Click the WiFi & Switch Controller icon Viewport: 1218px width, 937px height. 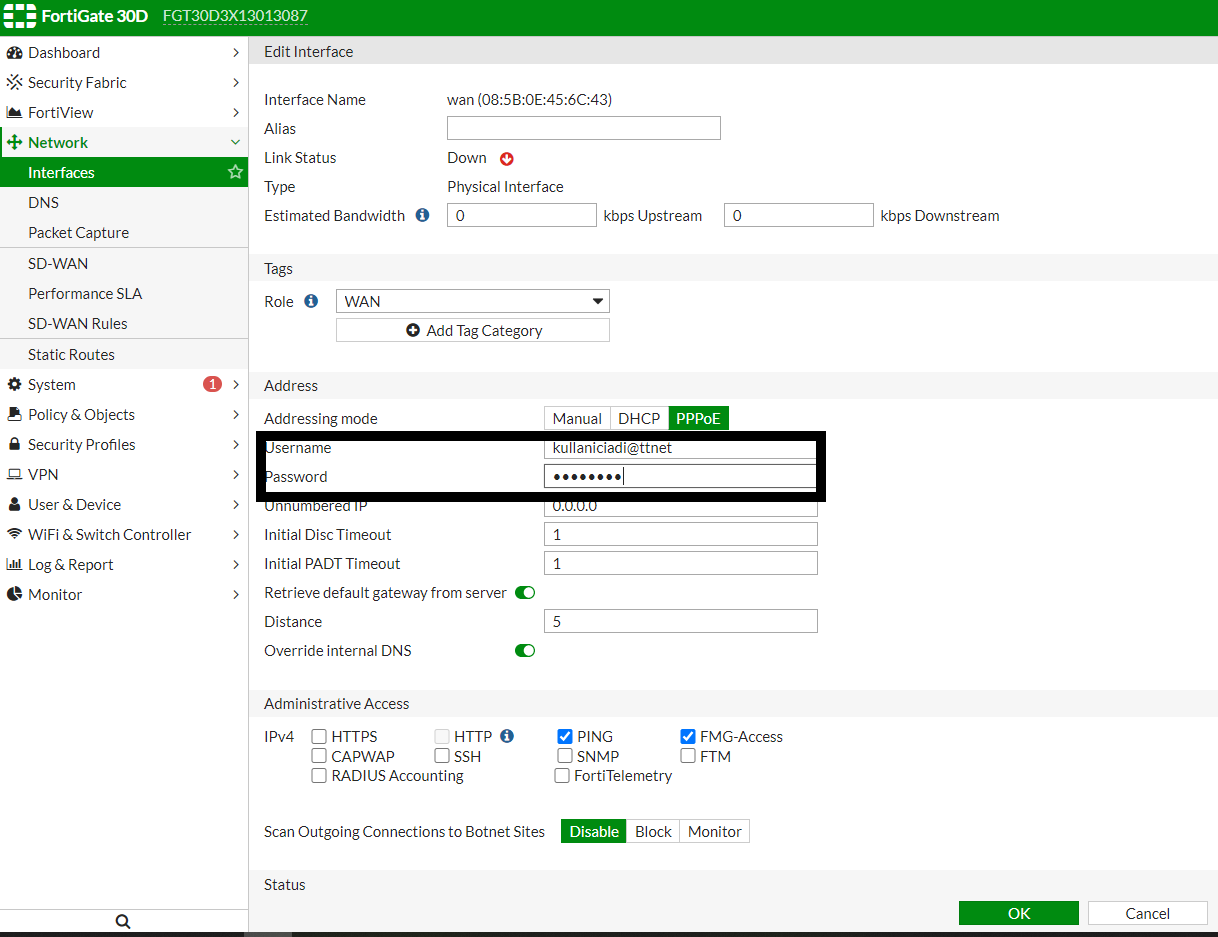[x=14, y=535]
